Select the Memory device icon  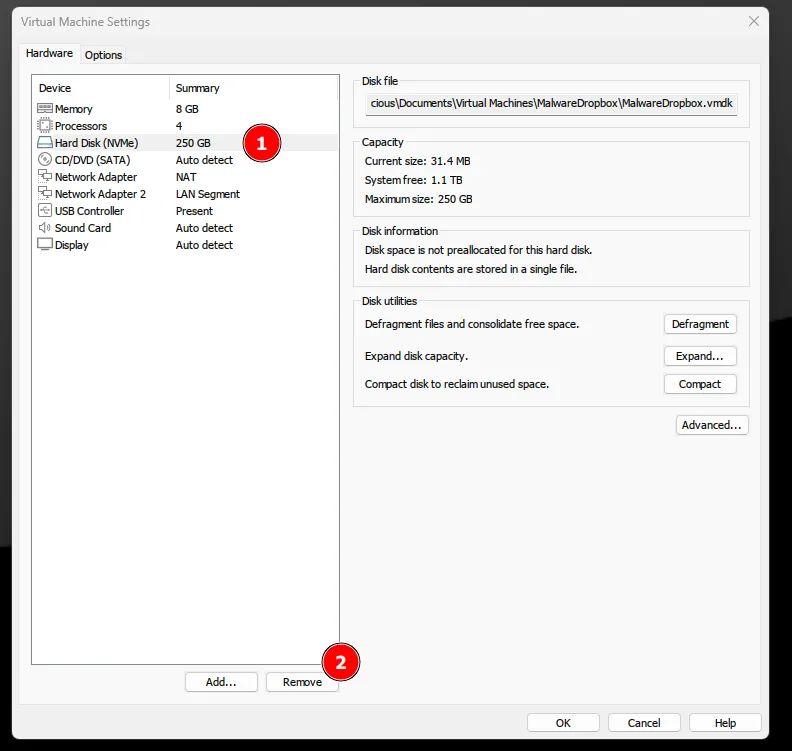(45, 109)
